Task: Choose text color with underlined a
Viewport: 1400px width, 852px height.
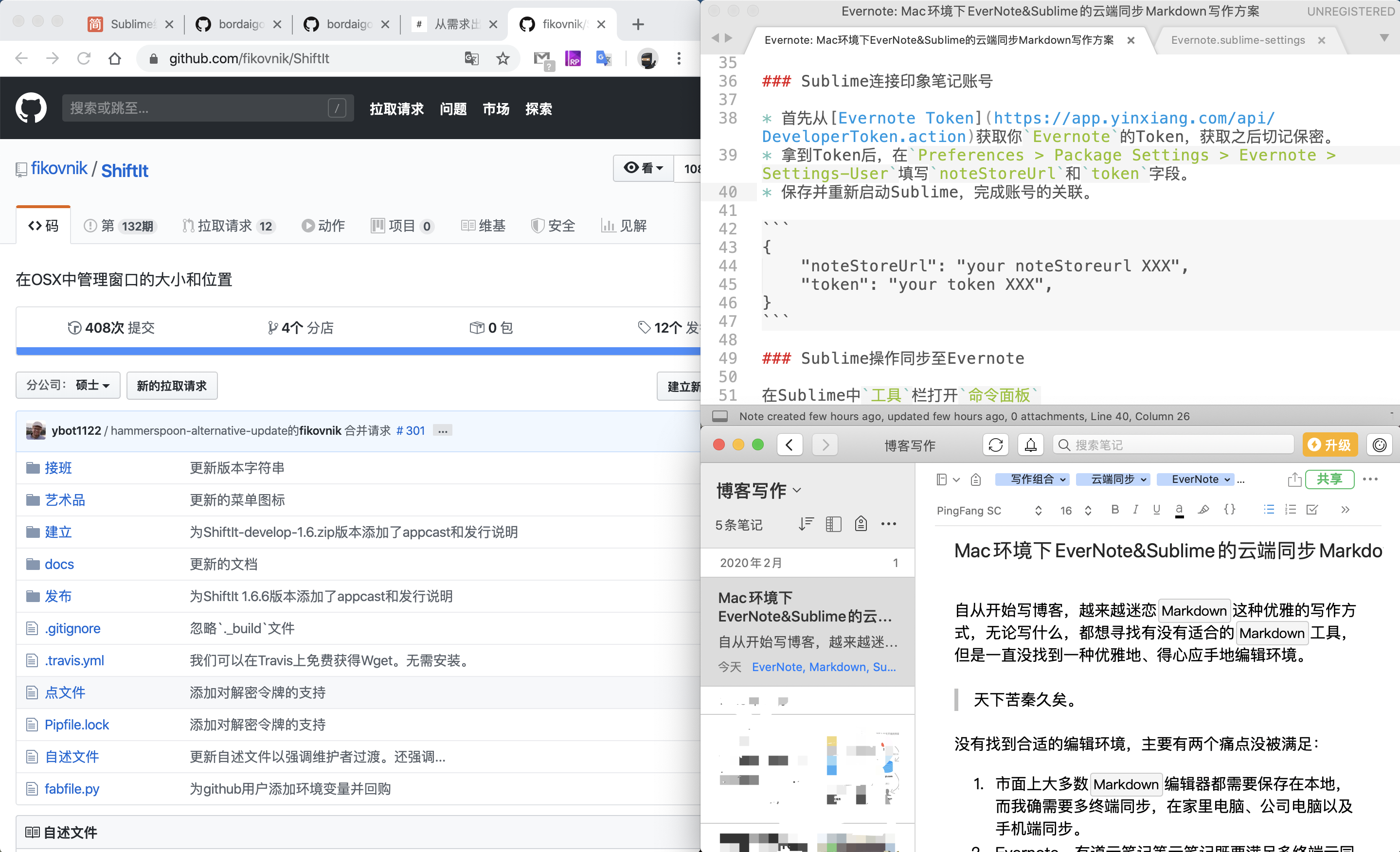Action: coord(1180,510)
